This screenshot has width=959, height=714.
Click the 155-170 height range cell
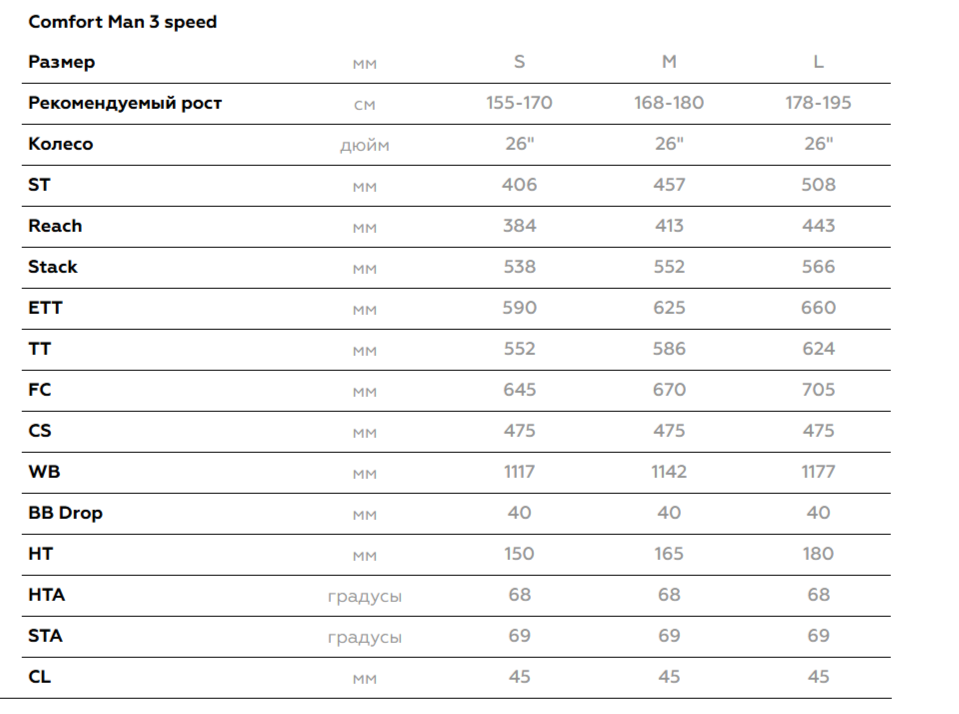tap(519, 103)
